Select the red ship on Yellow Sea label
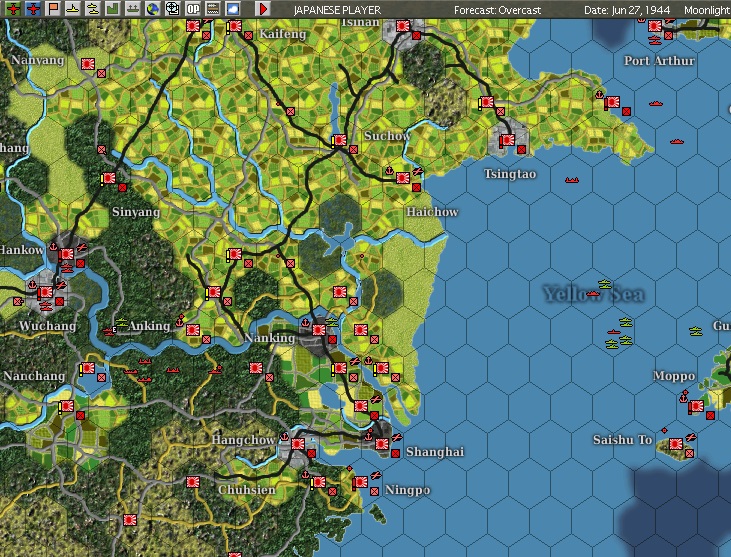Screen dimensions: 731x557 click(x=593, y=294)
